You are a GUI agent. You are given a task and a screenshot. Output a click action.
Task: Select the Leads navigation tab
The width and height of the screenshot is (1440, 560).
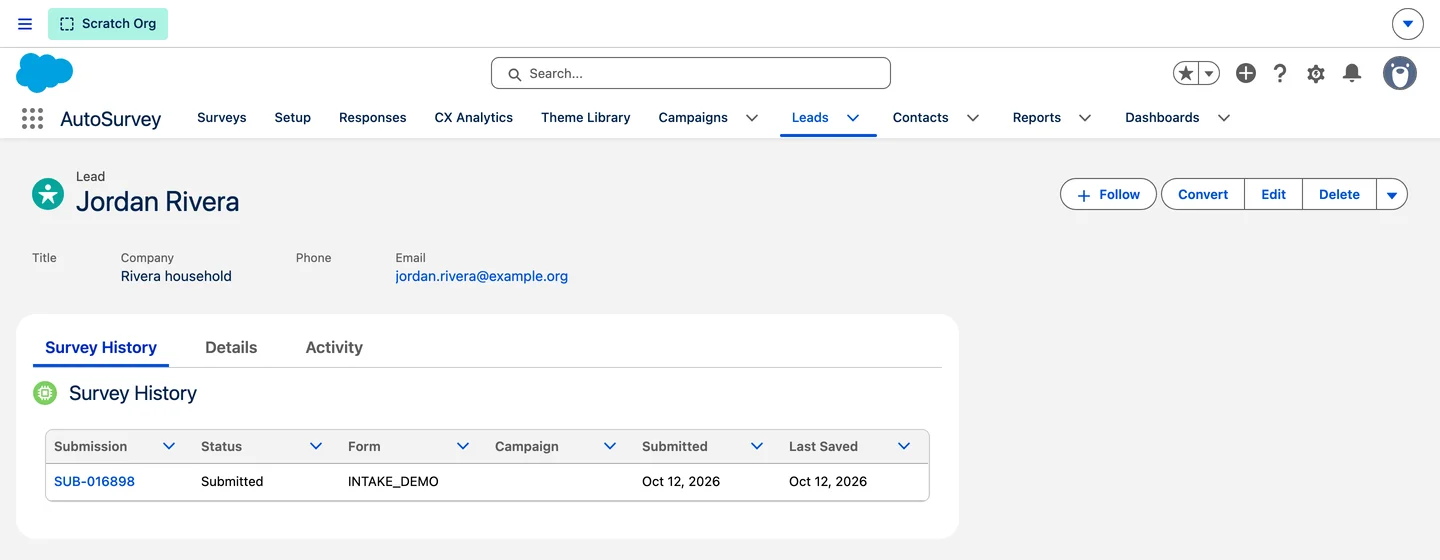810,117
